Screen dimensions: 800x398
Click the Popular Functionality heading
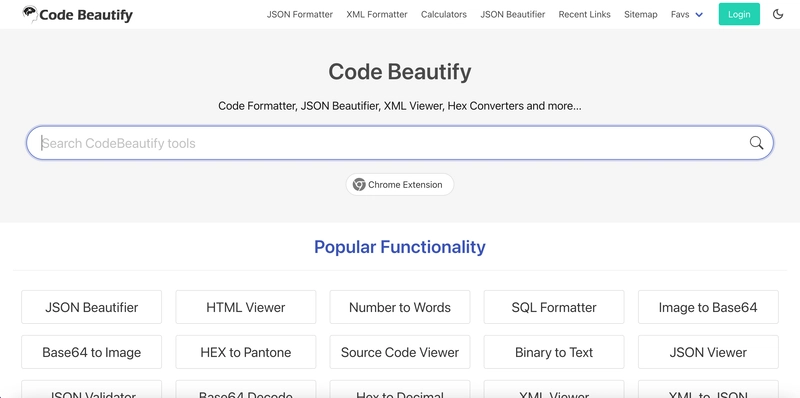pos(399,247)
